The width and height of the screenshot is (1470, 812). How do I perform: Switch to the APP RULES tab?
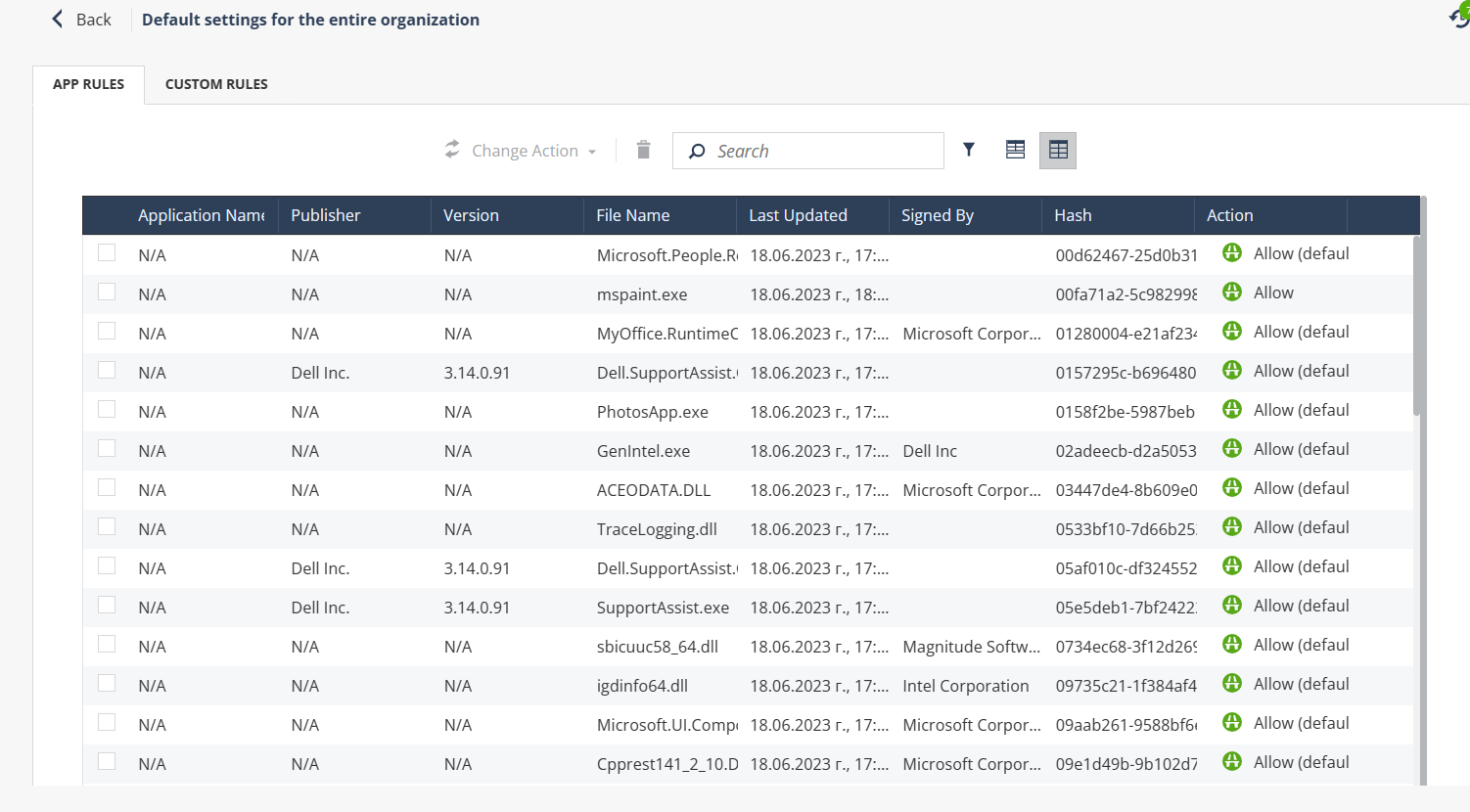coord(88,84)
